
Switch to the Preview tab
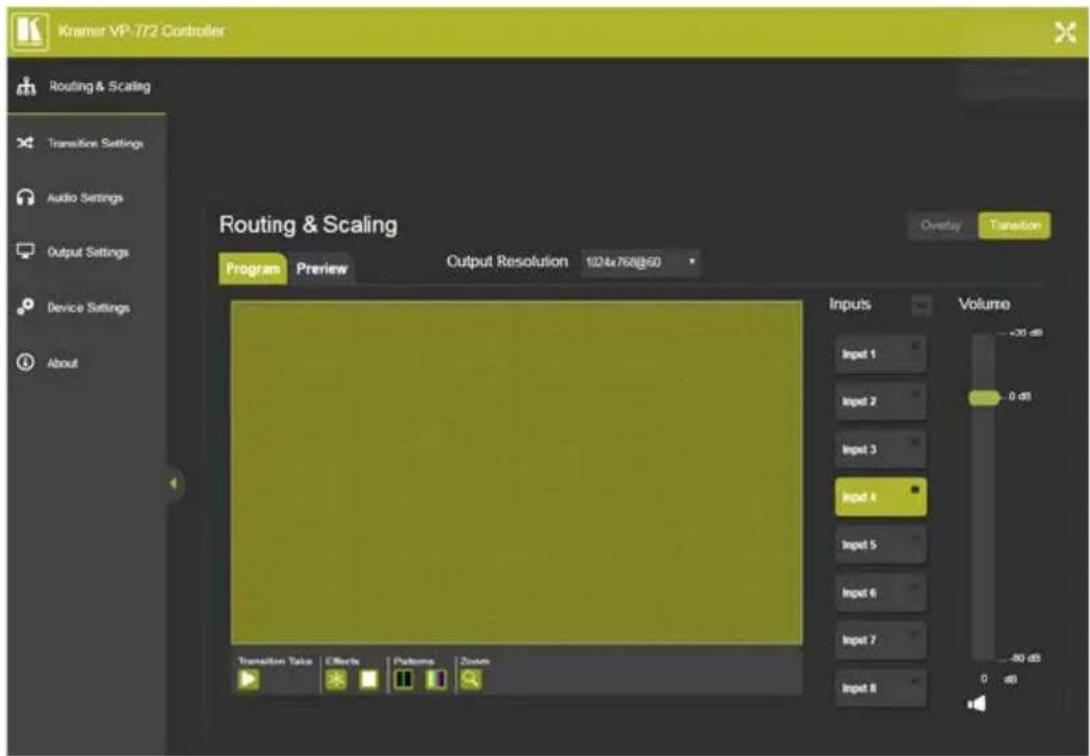pyautogui.click(x=321, y=269)
